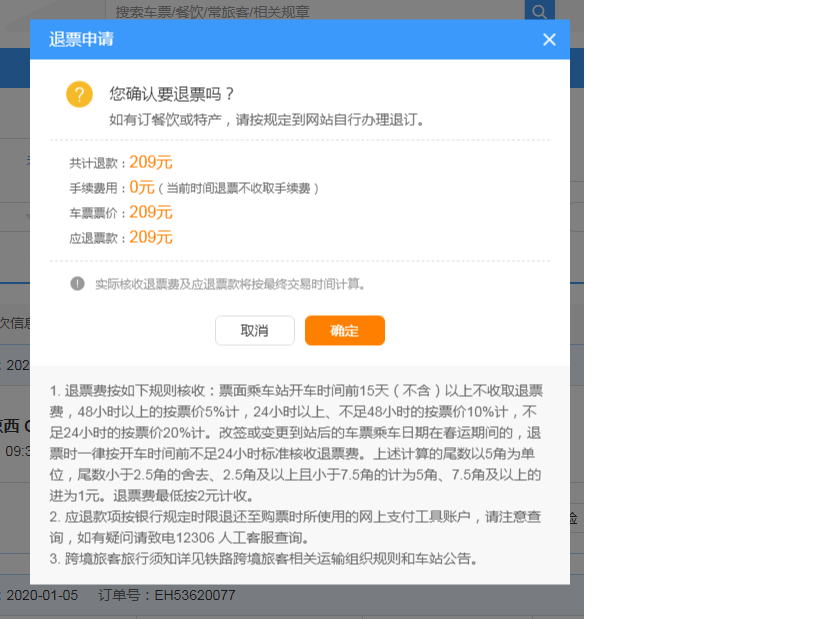Click the yellow question mark icon
This screenshot has width=819, height=619.
click(x=79, y=95)
